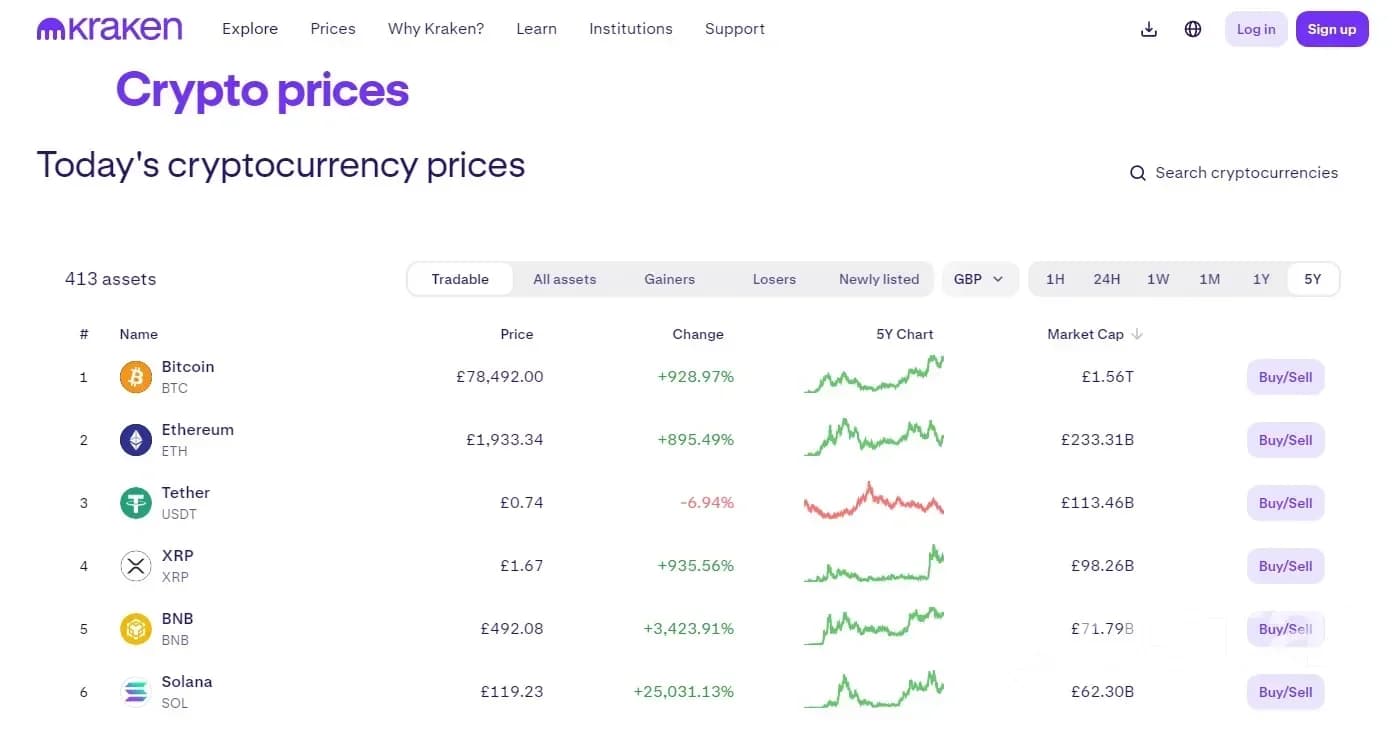Open the GBP currency dropdown
The image size is (1396, 730).
point(980,279)
